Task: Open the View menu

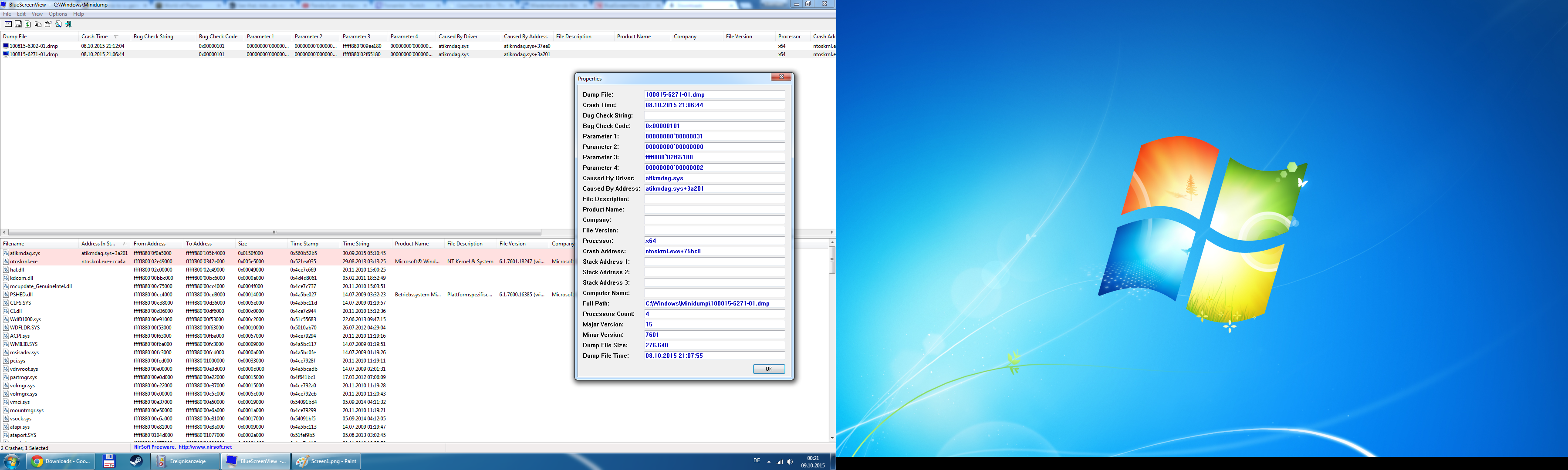Action: (37, 14)
